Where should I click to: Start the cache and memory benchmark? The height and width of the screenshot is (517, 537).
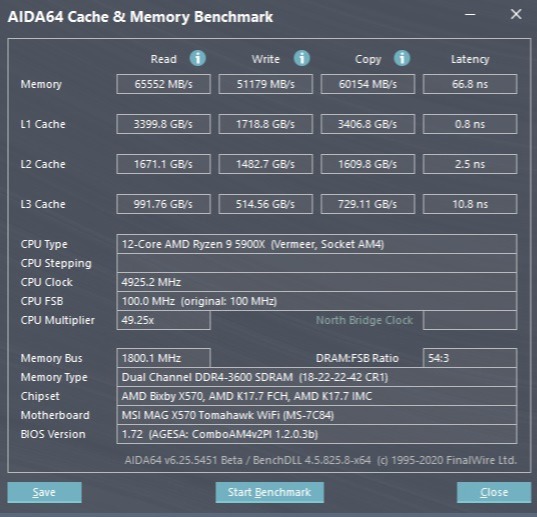click(270, 492)
